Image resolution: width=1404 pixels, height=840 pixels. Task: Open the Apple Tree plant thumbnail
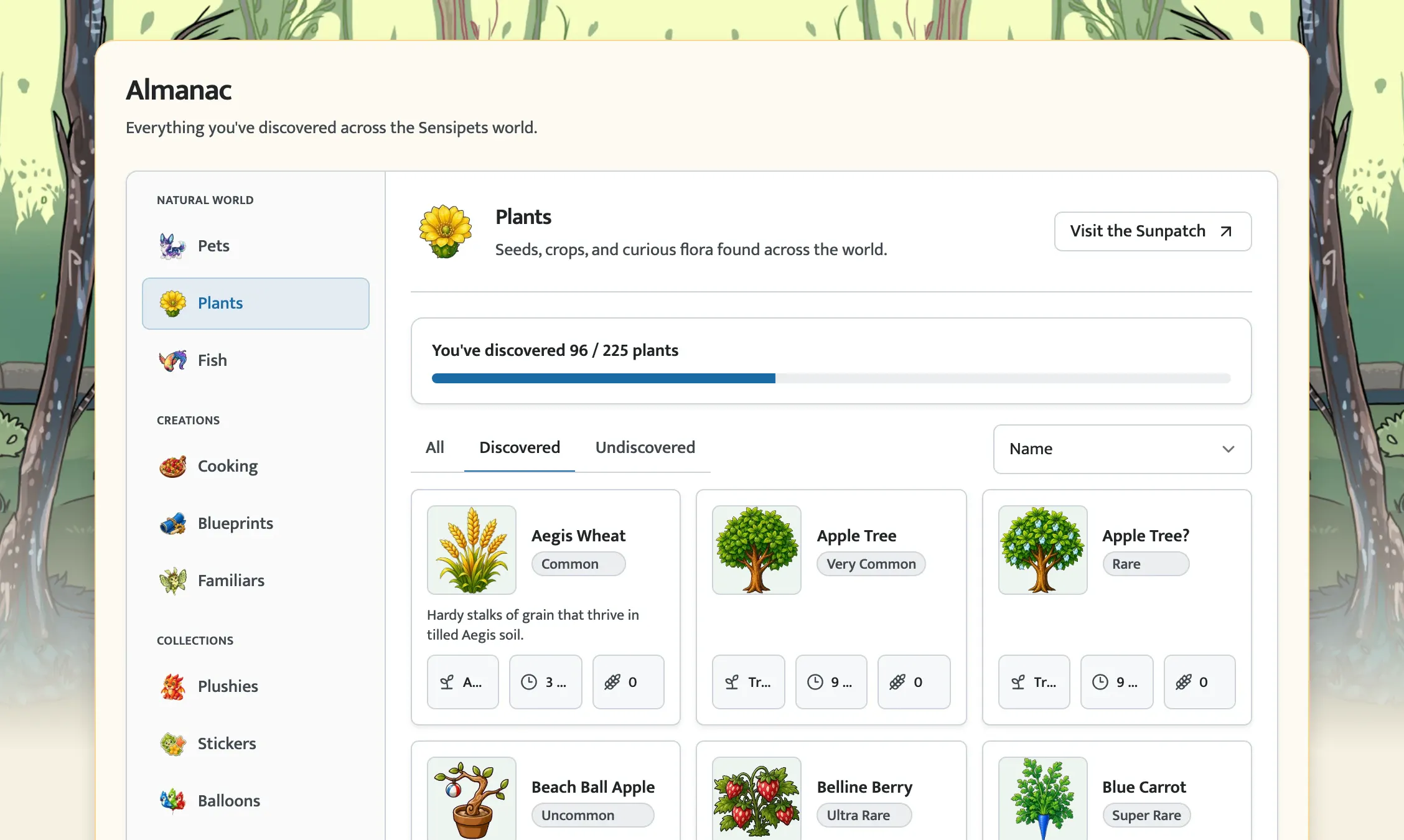pyautogui.click(x=757, y=550)
